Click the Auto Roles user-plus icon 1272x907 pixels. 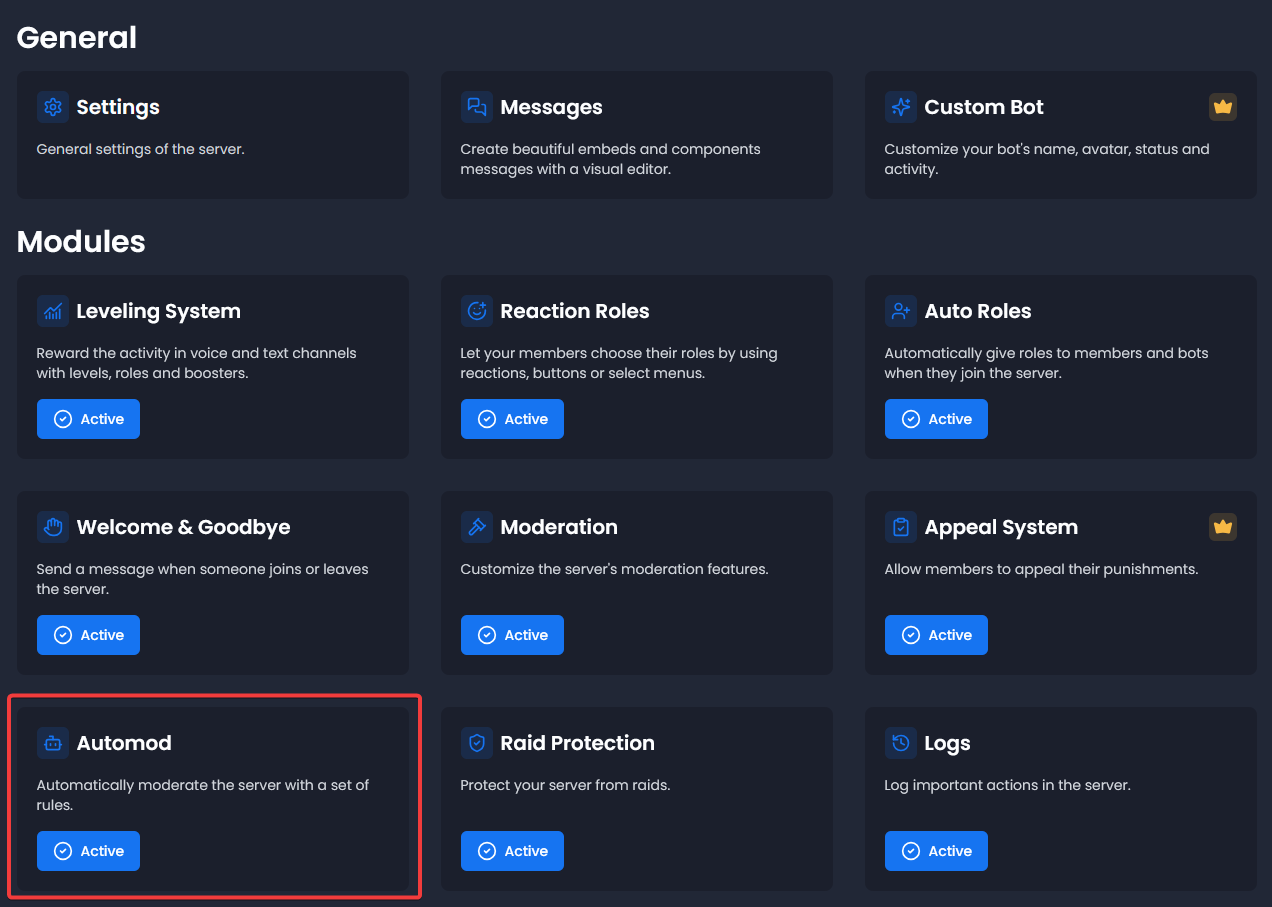[x=900, y=311]
